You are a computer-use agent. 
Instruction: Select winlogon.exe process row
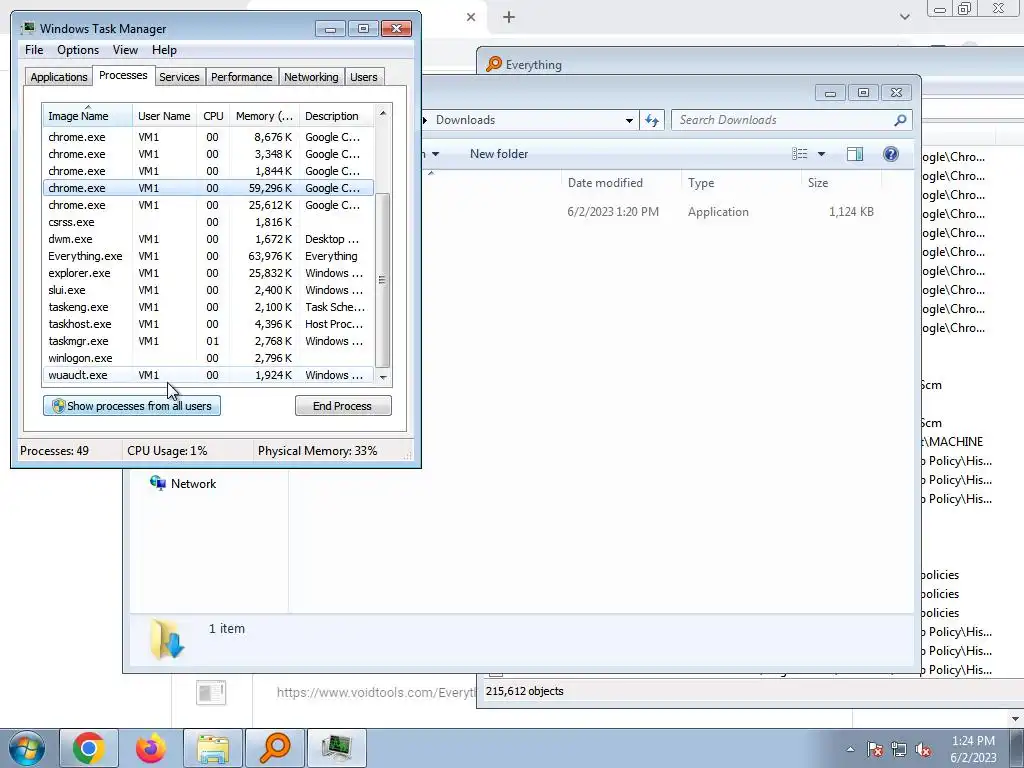pyautogui.click(x=208, y=358)
